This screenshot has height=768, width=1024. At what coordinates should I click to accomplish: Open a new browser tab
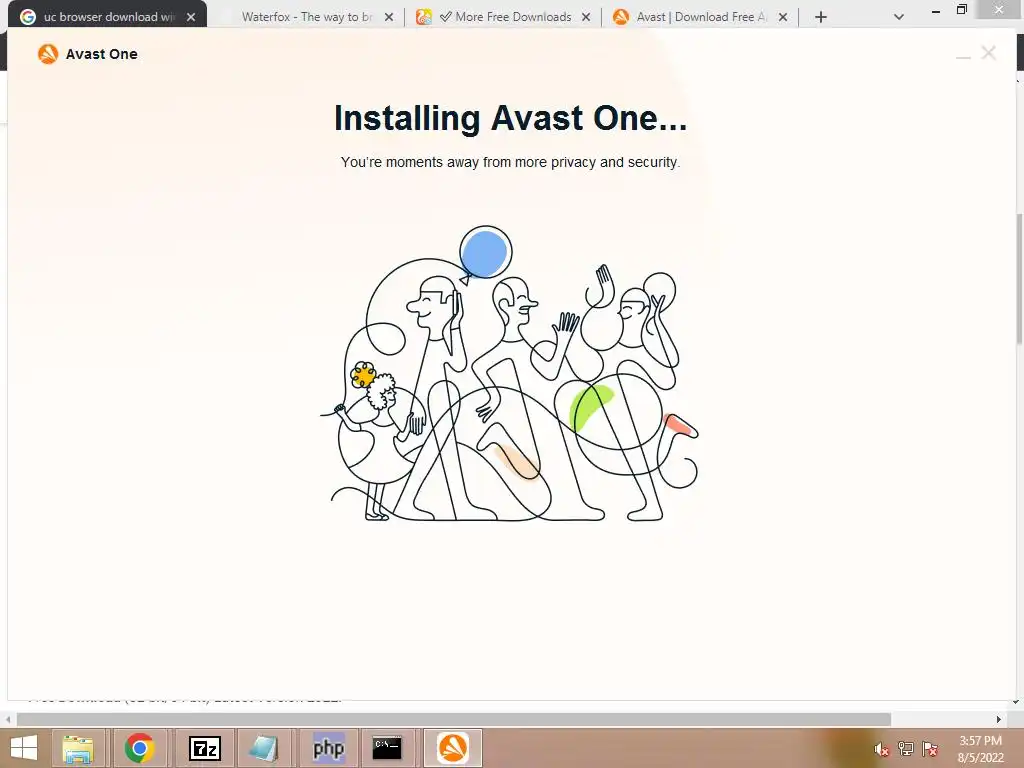pos(821,17)
